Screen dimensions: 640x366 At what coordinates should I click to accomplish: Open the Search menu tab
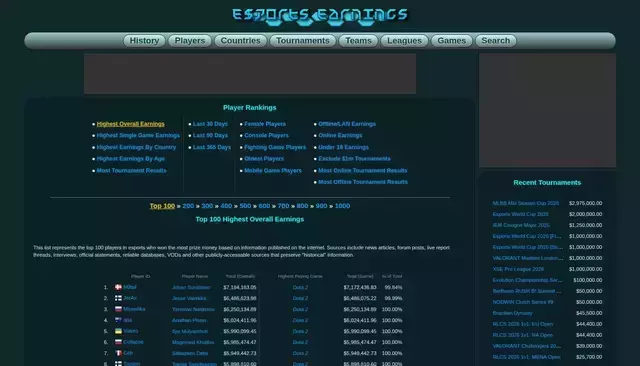(x=496, y=41)
